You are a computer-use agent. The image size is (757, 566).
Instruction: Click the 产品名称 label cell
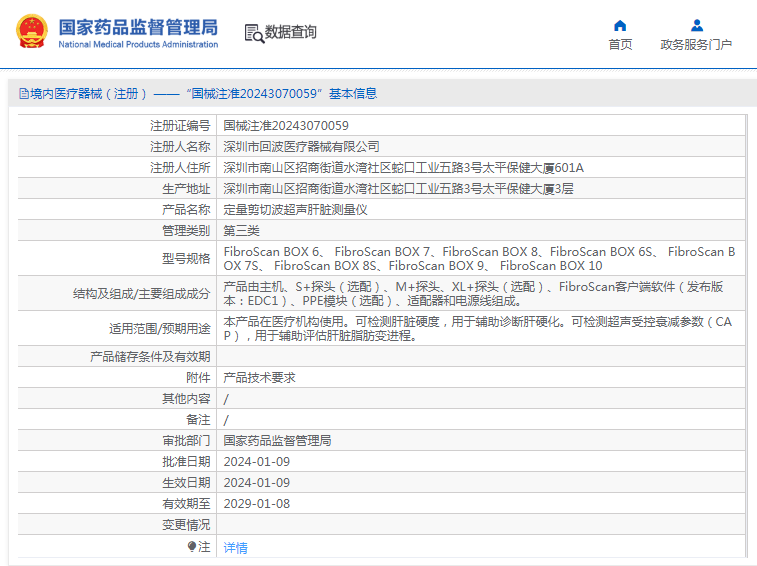pos(117,210)
